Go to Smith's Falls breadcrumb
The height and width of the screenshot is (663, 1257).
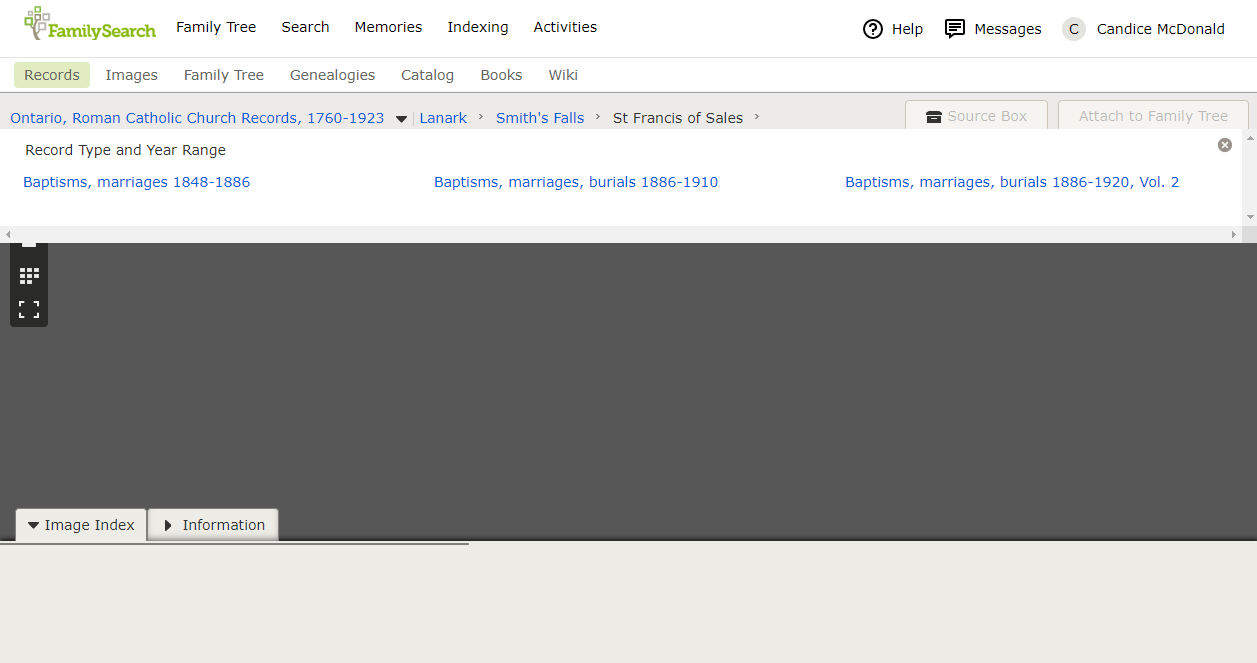540,118
